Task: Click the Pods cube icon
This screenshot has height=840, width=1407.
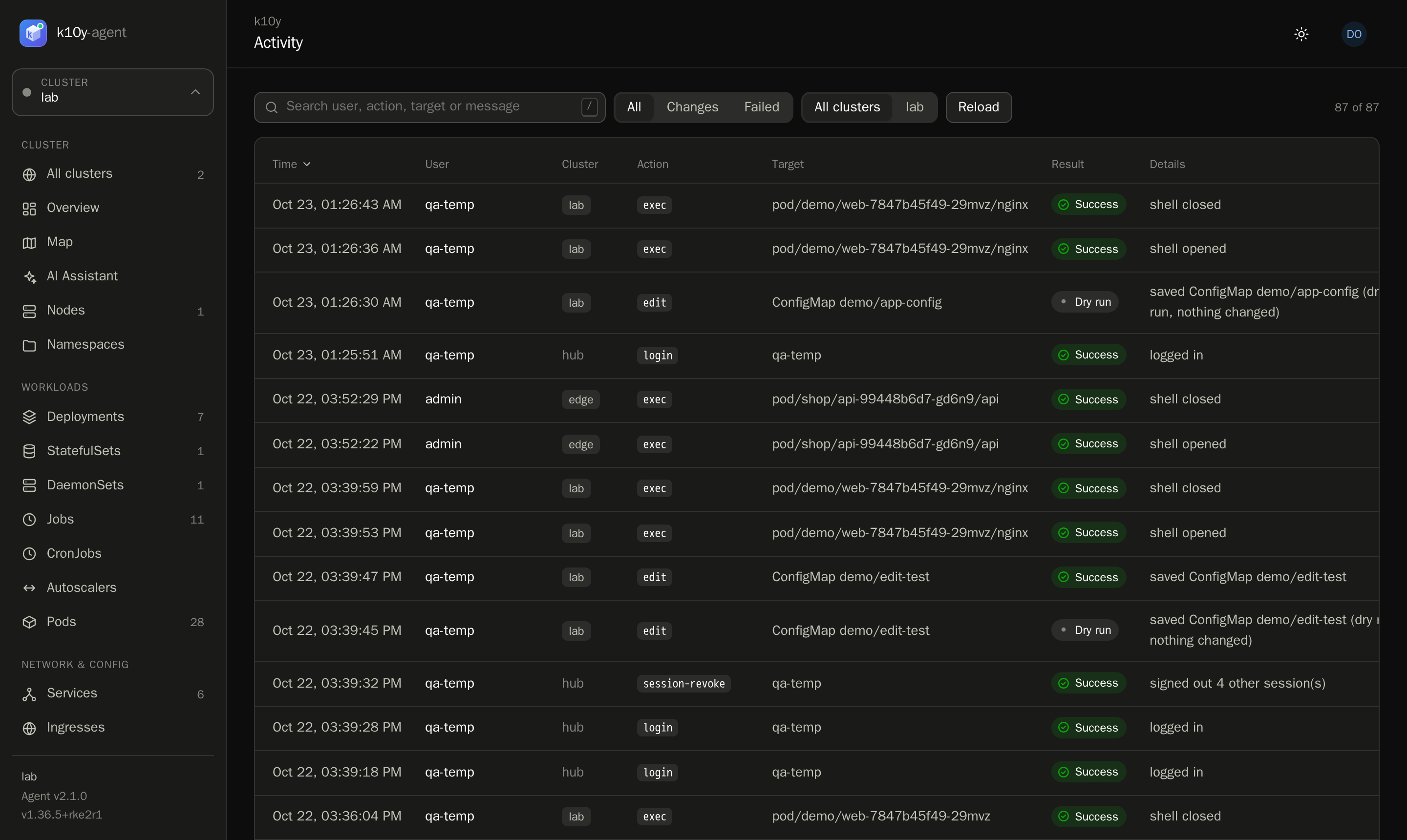Action: point(29,622)
